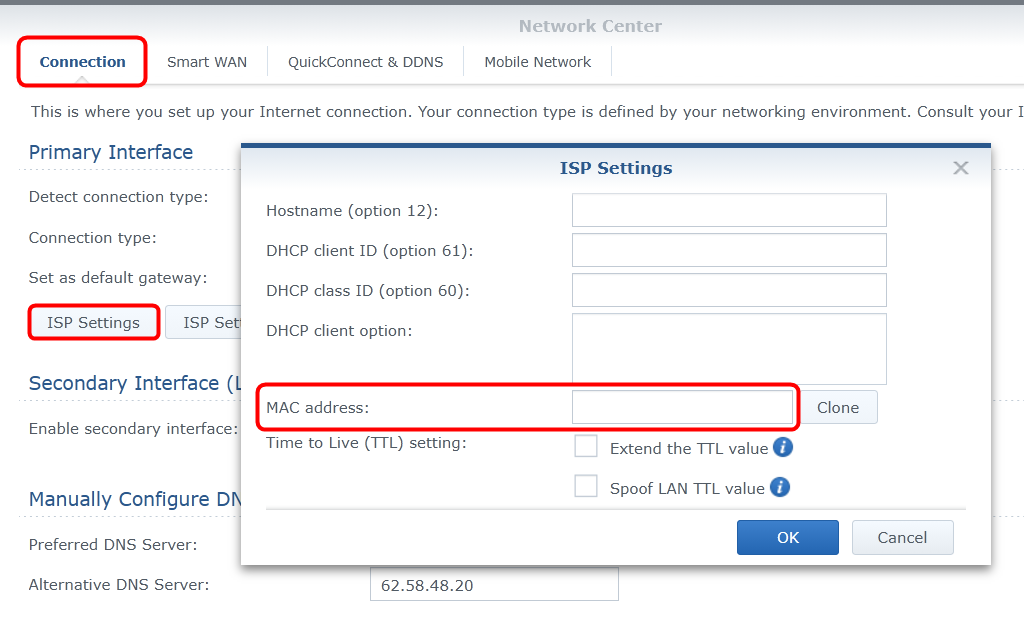This screenshot has width=1024, height=620.
Task: Click the Enable secondary interface label
Action: coord(133,429)
